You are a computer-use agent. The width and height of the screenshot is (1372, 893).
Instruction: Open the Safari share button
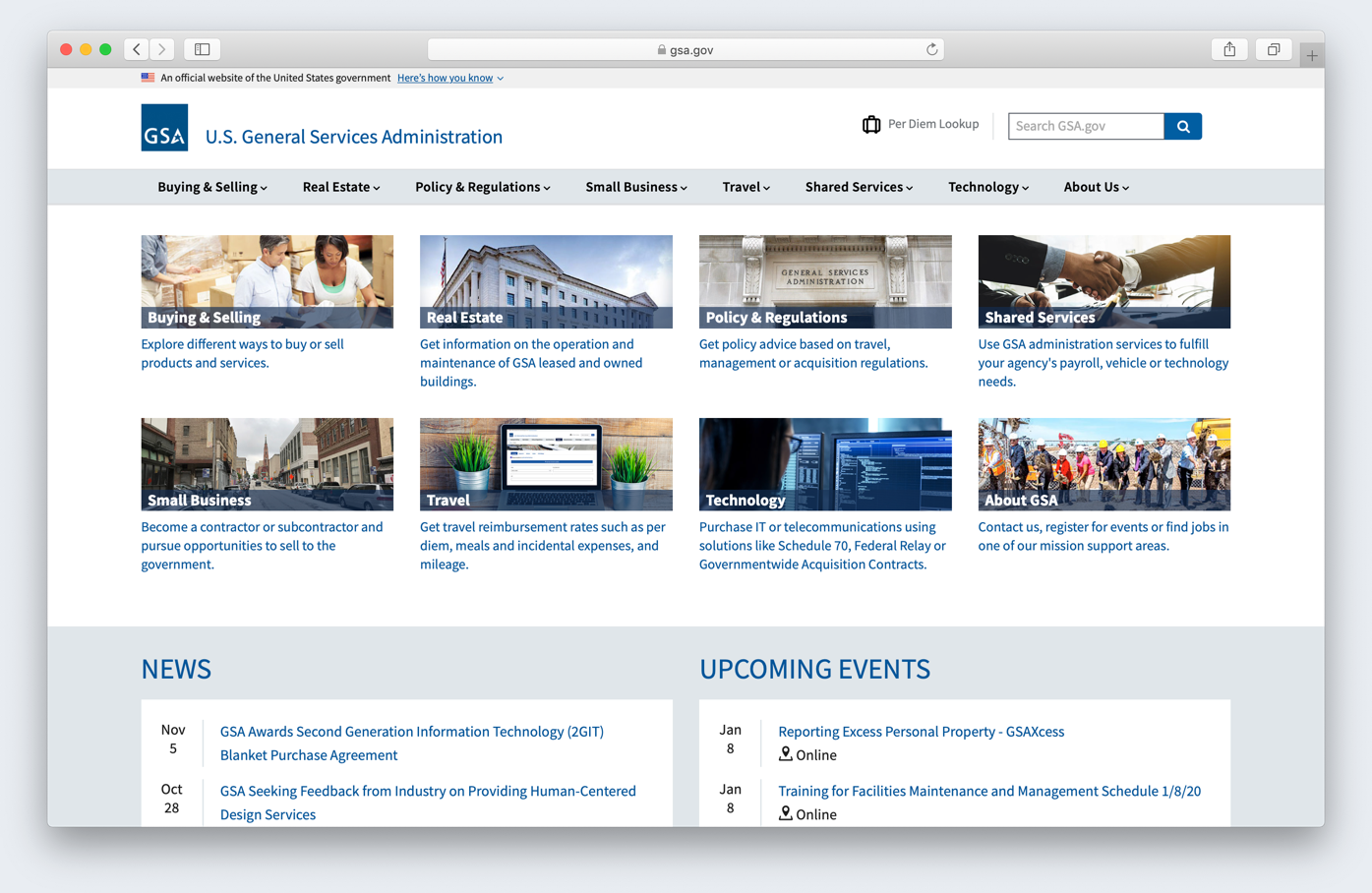1229,49
